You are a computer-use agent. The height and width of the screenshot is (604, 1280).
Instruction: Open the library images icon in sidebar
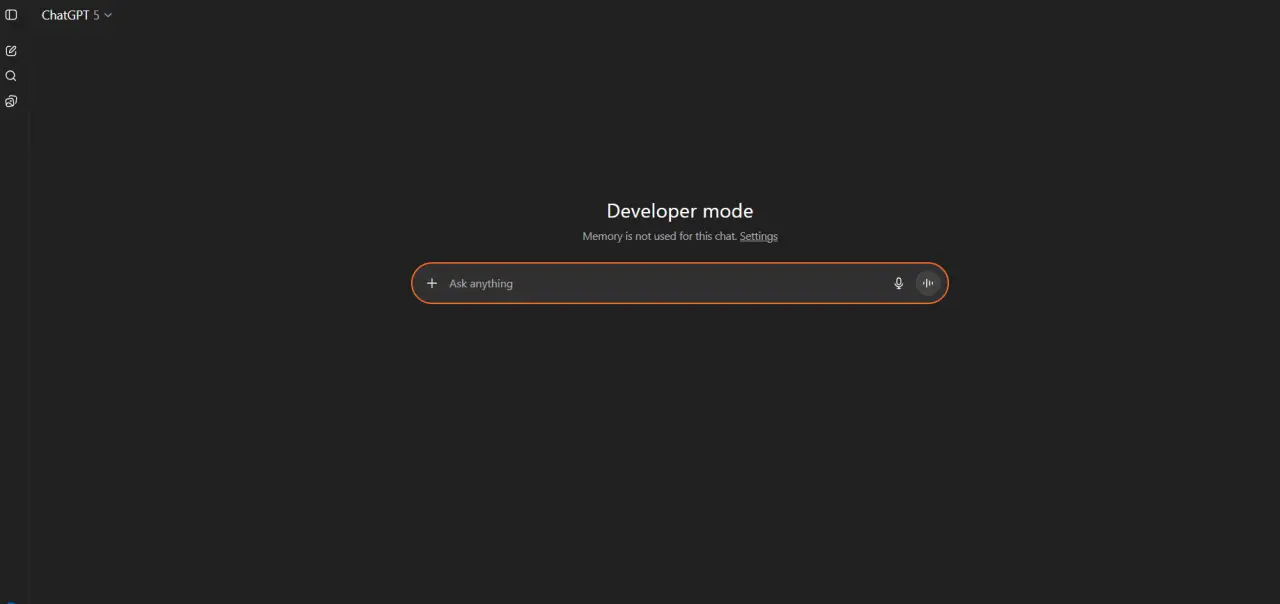[11, 101]
